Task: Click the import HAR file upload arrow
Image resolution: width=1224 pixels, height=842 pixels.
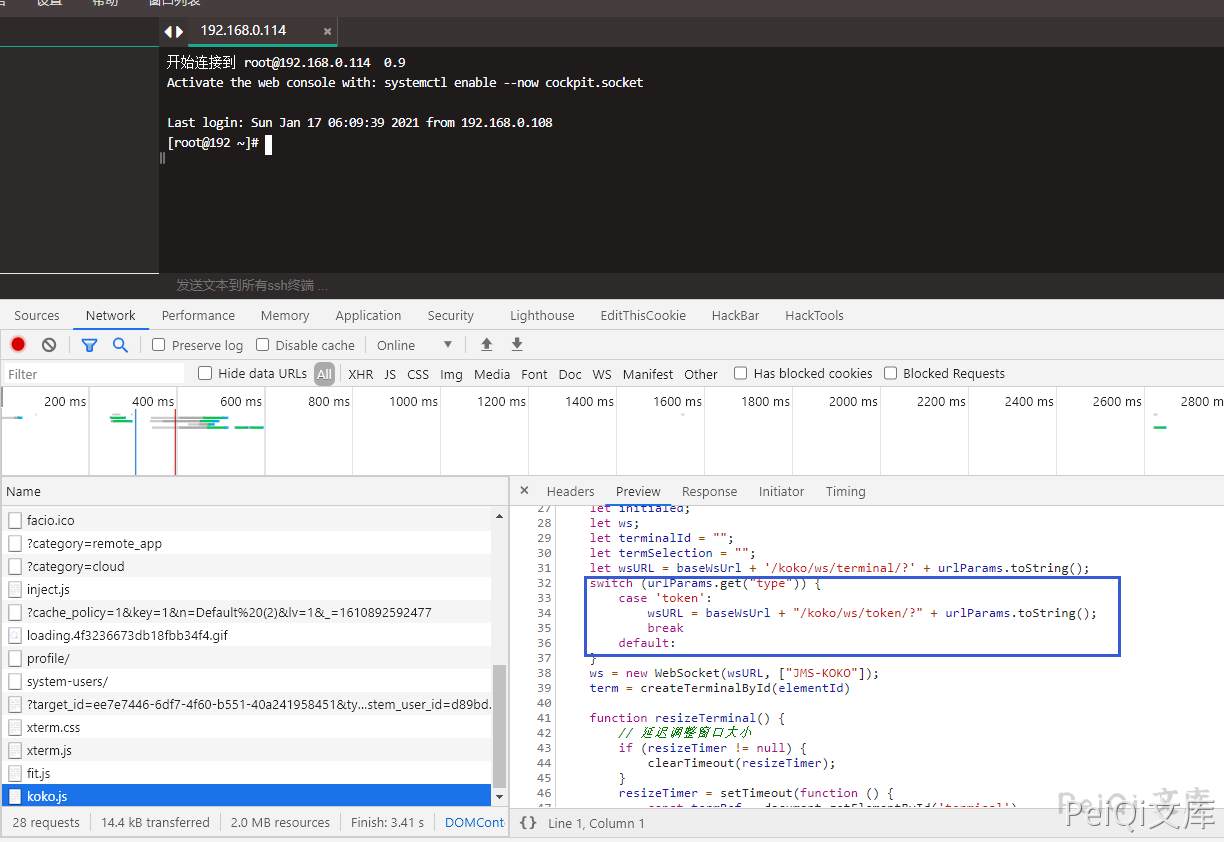Action: [x=487, y=345]
